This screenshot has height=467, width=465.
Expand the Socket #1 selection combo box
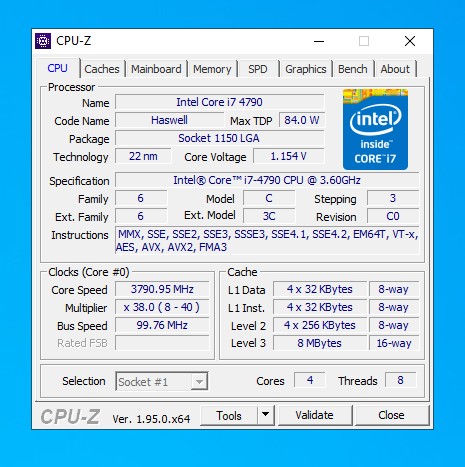pos(162,381)
